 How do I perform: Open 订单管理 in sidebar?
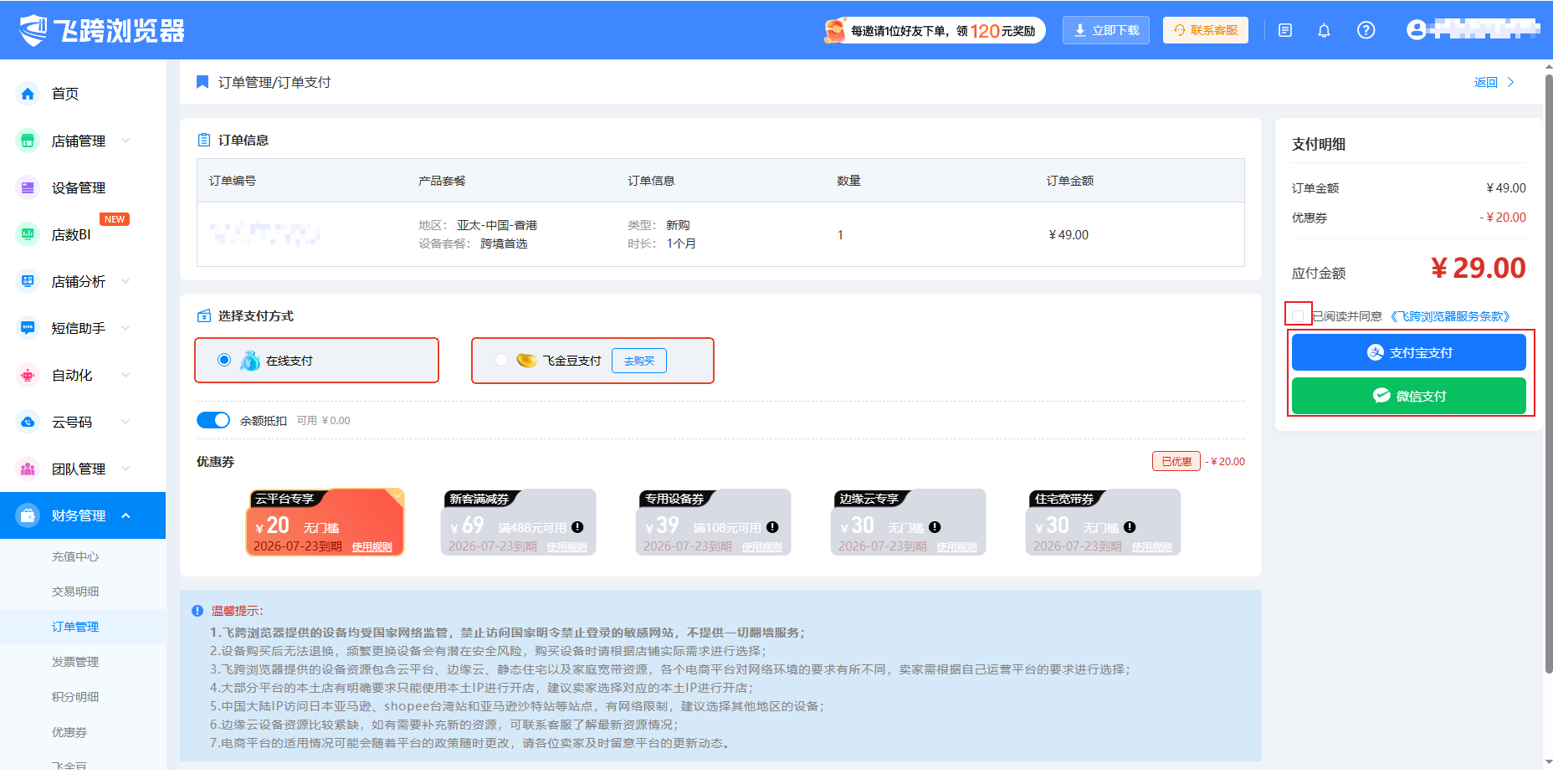75,627
